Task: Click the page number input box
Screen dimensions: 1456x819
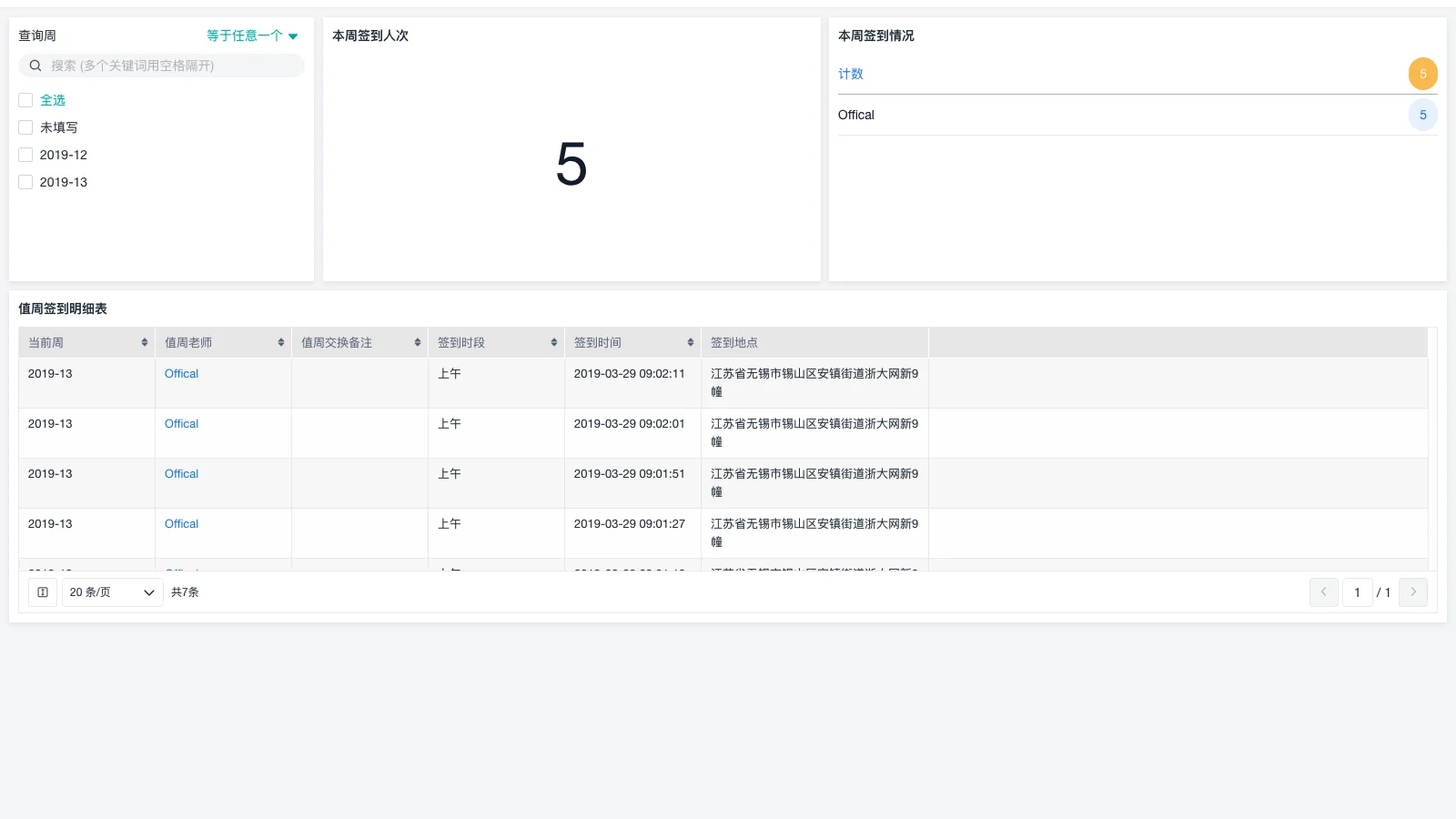Action: click(1357, 592)
